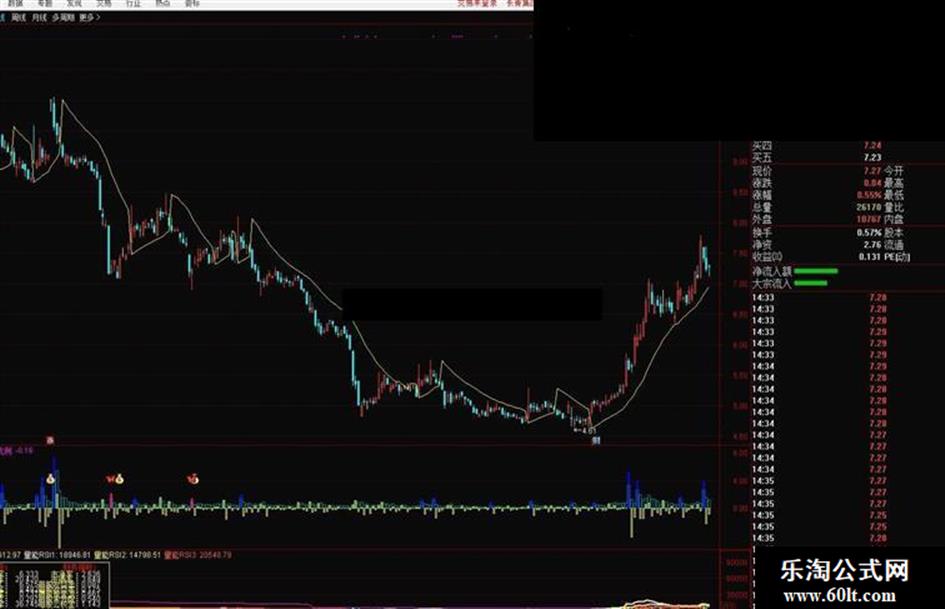Switch to the 周线 weekly chart tab
945x609 pixels.
(19, 17)
